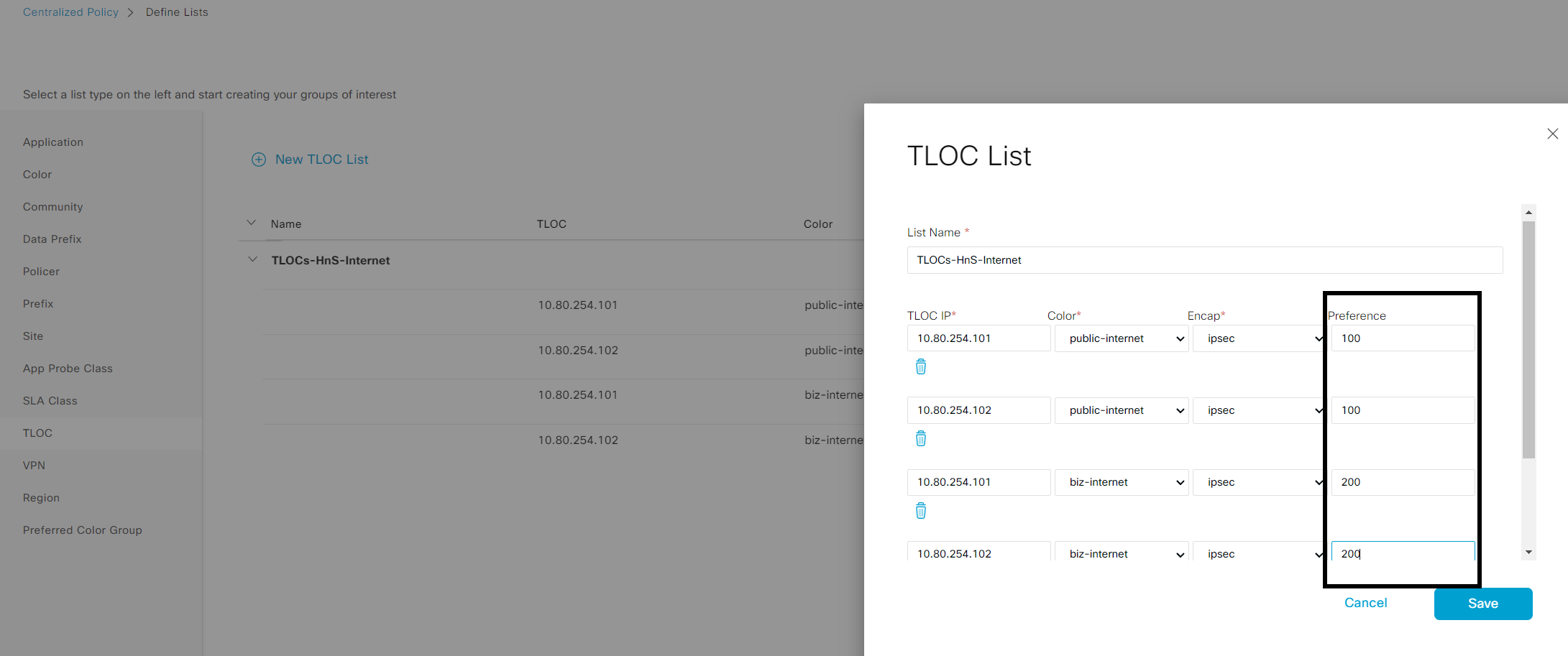
Task: Delete the biz-internet 10.80.254.101 row
Action: coord(921,510)
